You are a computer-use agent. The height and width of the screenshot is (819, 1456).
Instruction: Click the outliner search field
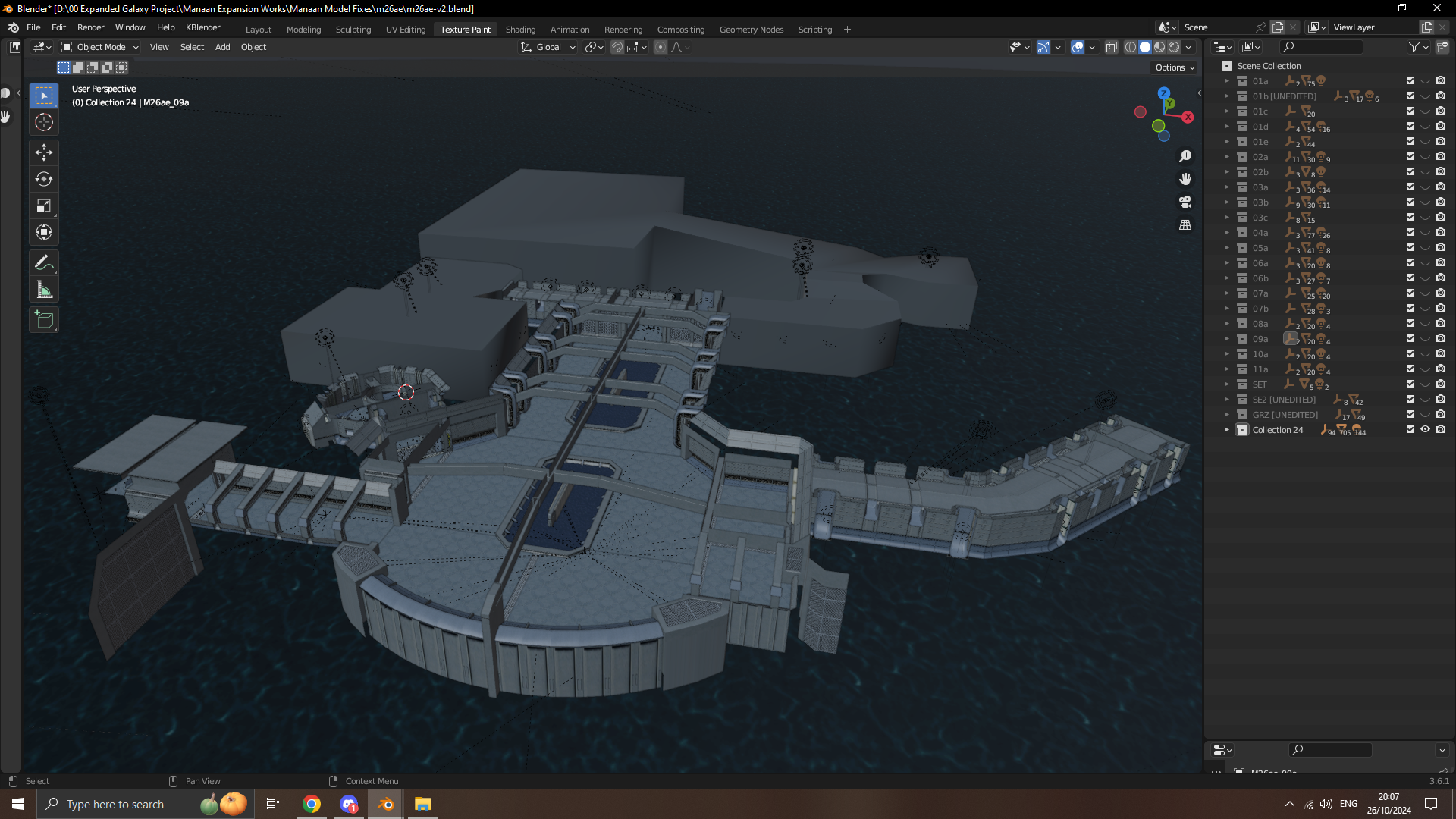[1321, 47]
